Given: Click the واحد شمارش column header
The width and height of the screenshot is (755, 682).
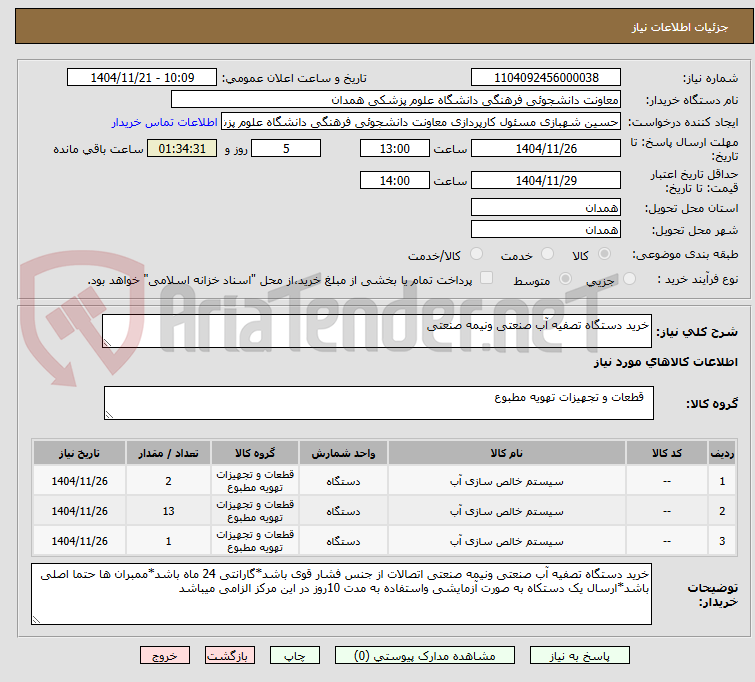Looking at the screenshot, I should [343, 453].
